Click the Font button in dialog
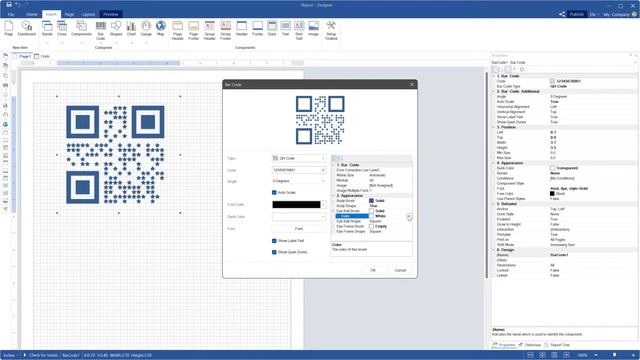This screenshot has height=360, width=640. point(299,229)
